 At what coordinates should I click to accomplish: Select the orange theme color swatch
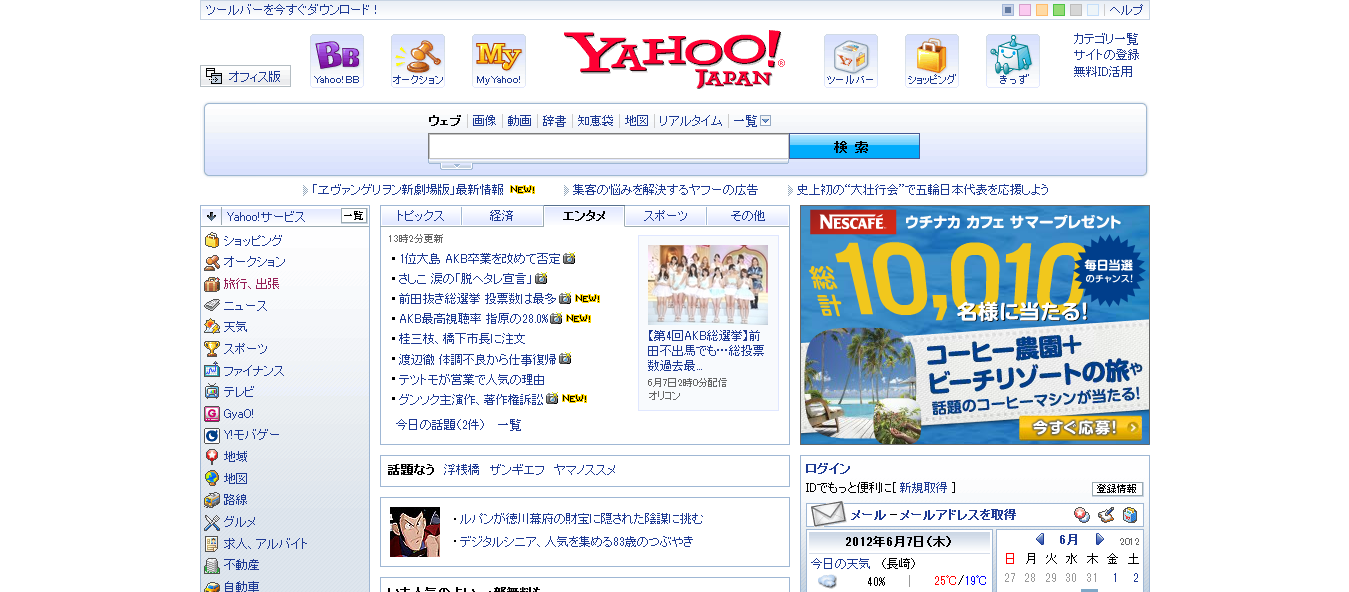pos(1042,10)
